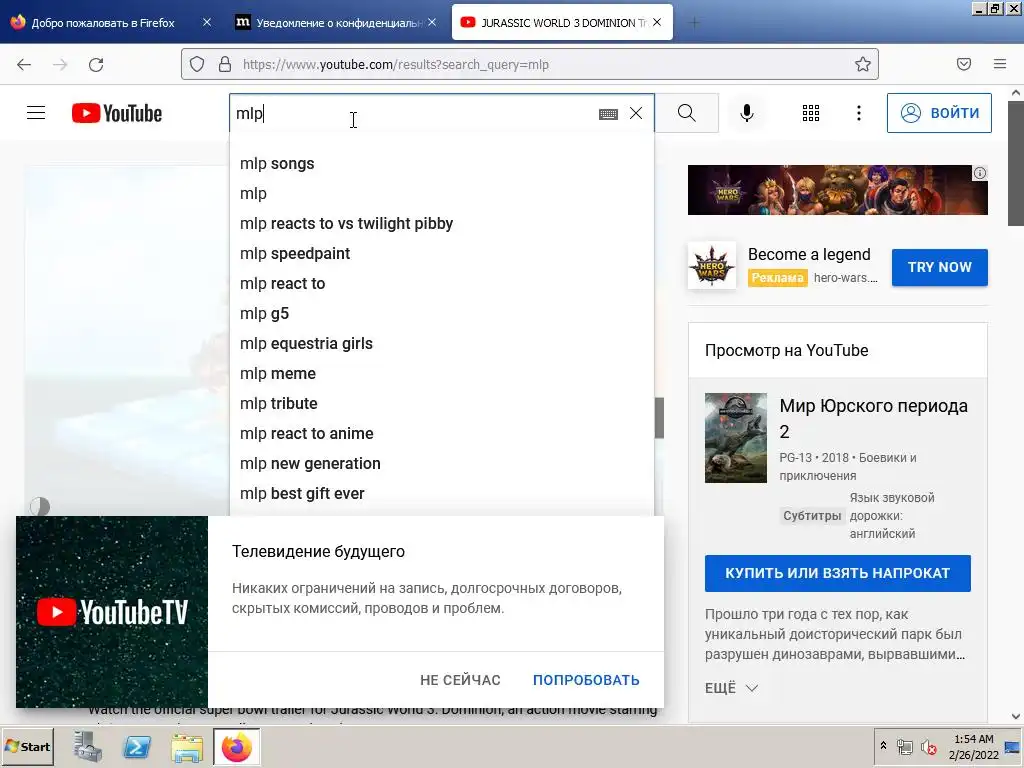This screenshot has width=1024, height=768.
Task: Close the Уведомление о конфиденциальности tab
Action: click(x=432, y=22)
